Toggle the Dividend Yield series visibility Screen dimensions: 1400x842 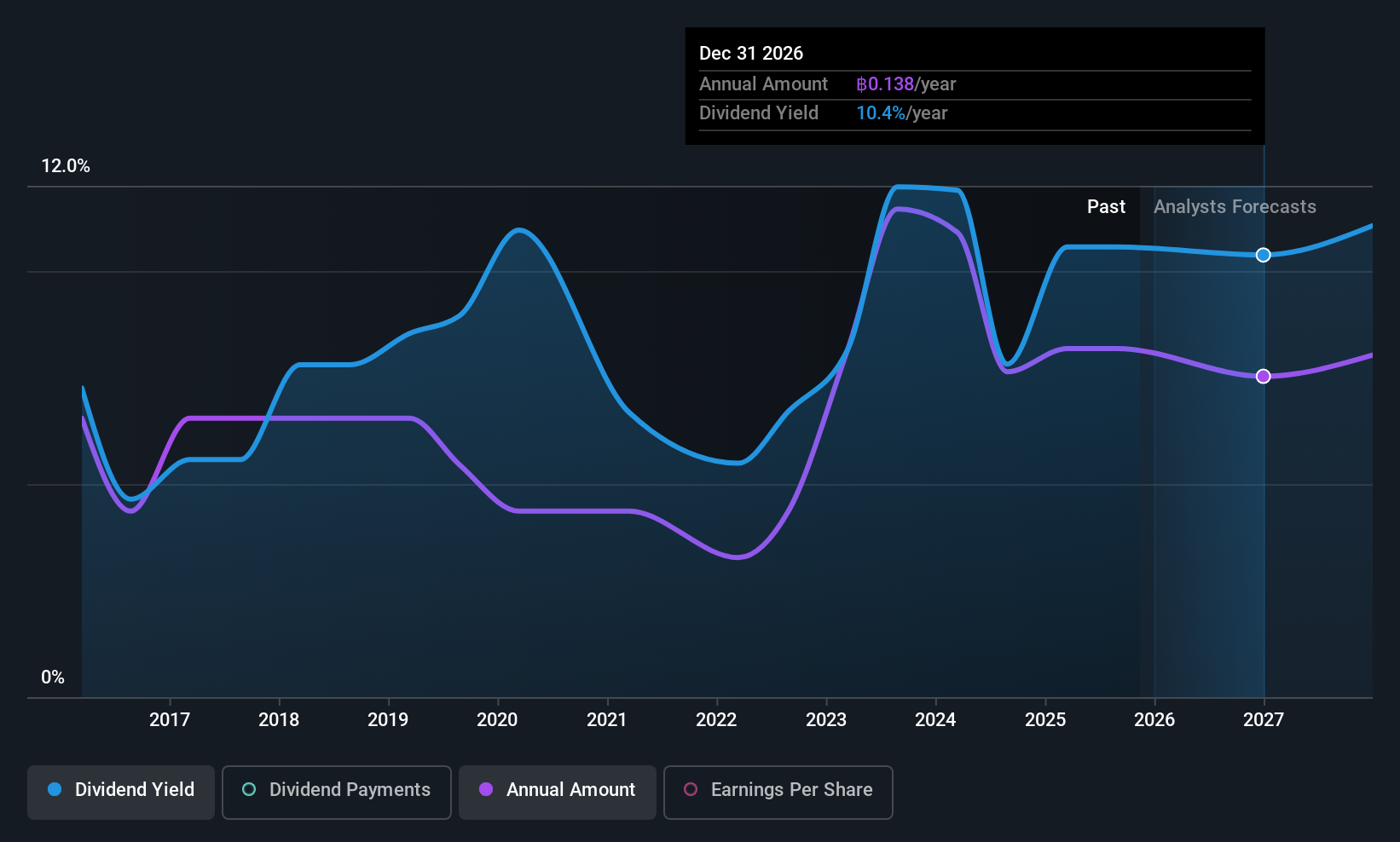[120, 792]
